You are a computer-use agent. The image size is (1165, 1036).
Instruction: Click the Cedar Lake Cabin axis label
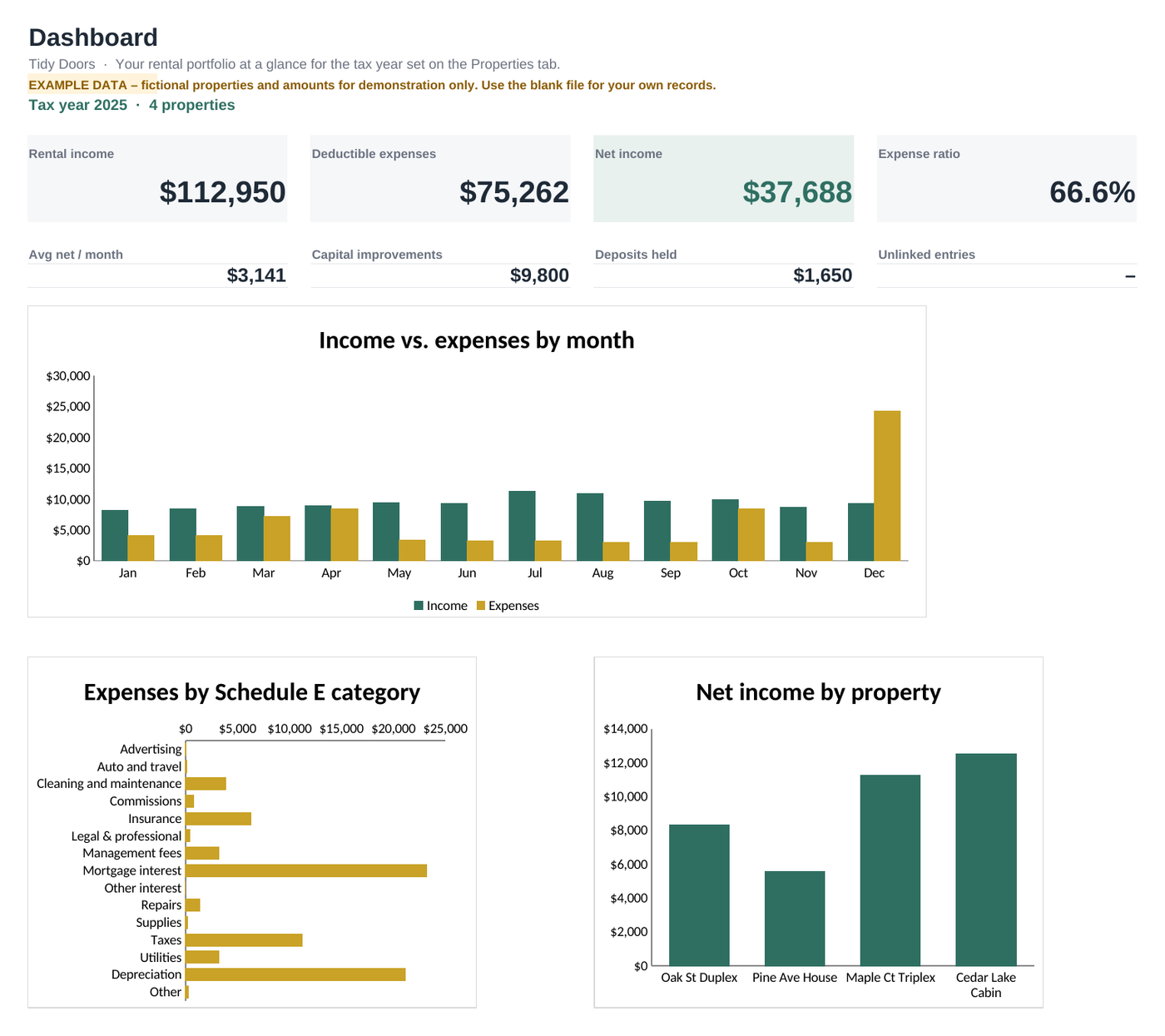pos(986,985)
